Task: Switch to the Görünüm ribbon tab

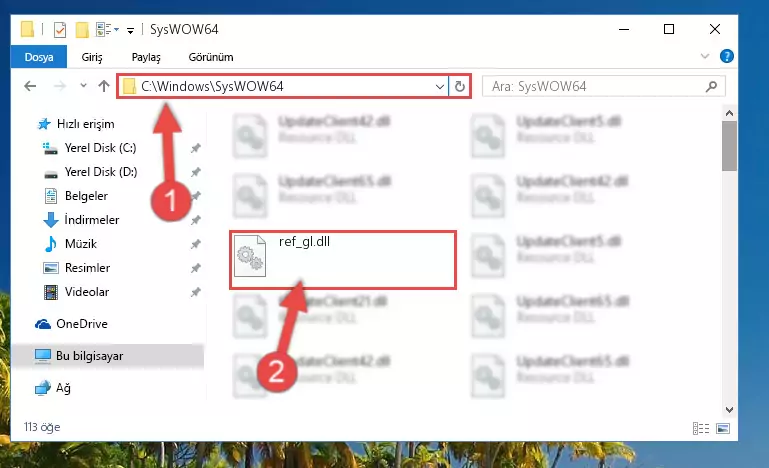Action: (211, 57)
